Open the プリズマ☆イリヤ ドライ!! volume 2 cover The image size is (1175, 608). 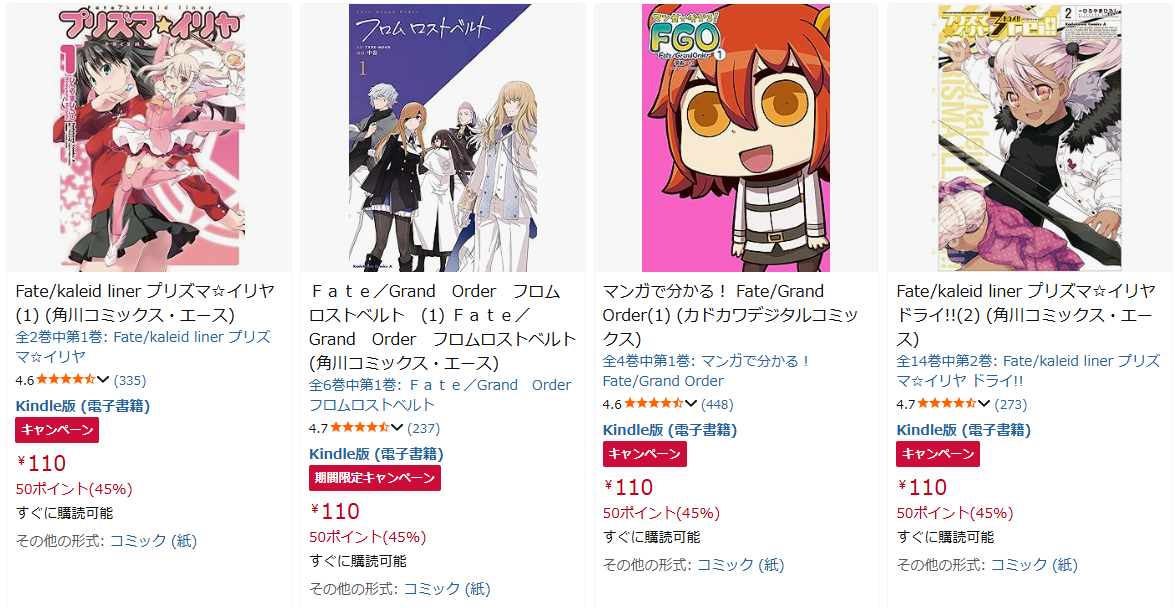1030,137
